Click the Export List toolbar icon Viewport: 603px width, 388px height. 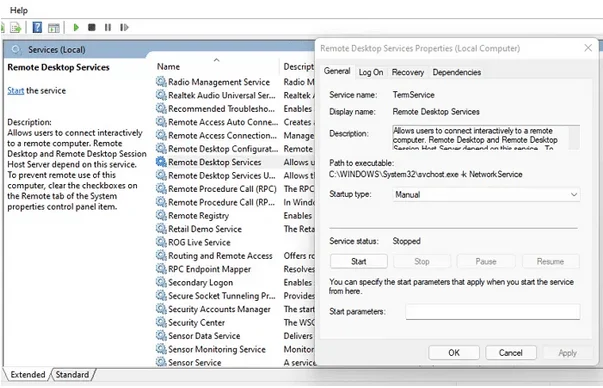click(15, 28)
